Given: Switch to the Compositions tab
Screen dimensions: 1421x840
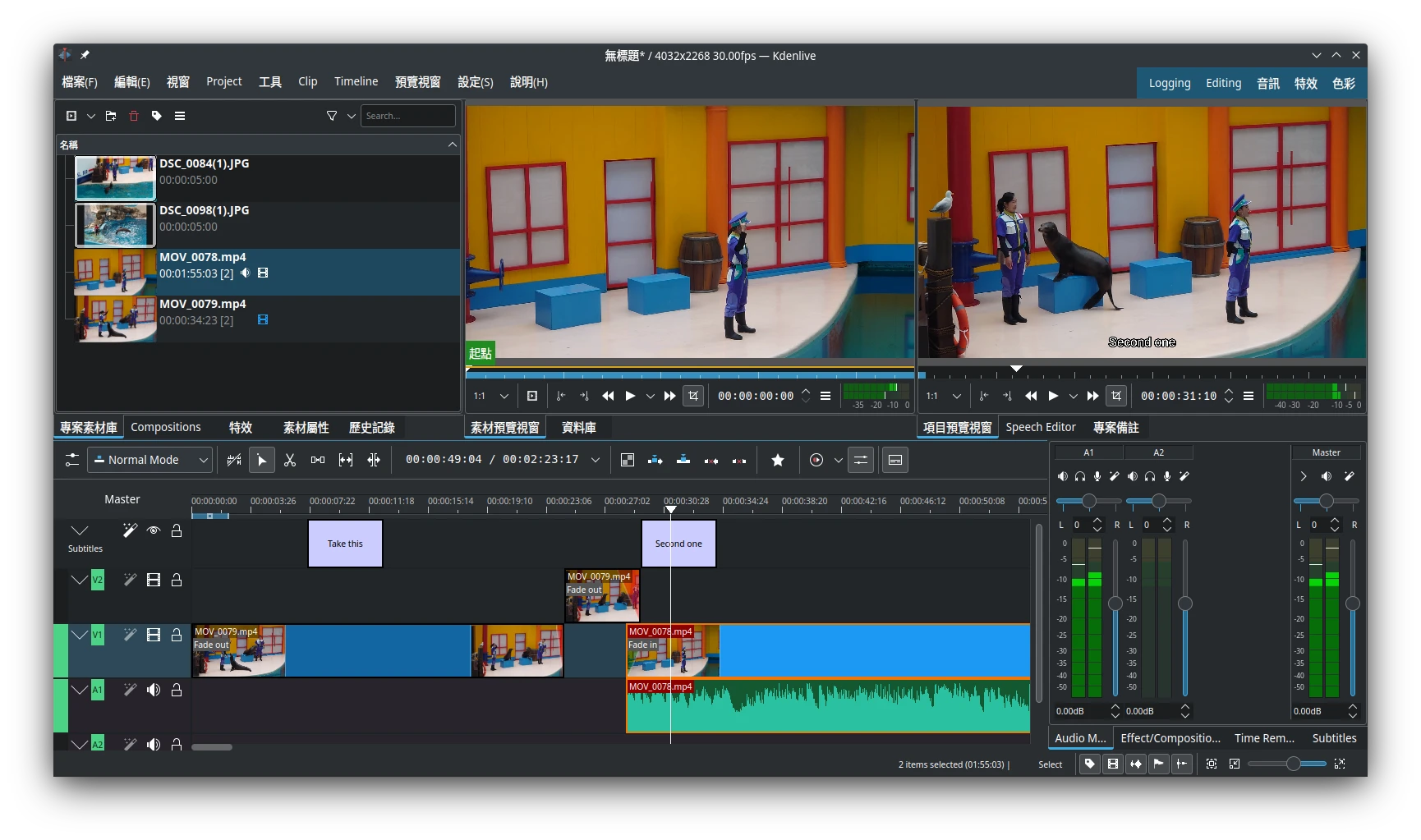Looking at the screenshot, I should click(x=165, y=428).
